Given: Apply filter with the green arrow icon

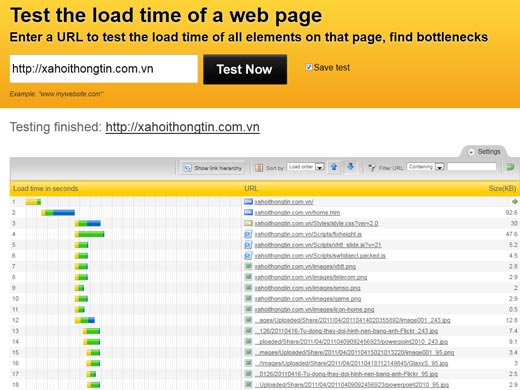Looking at the screenshot, I should pyautogui.click(x=510, y=167).
